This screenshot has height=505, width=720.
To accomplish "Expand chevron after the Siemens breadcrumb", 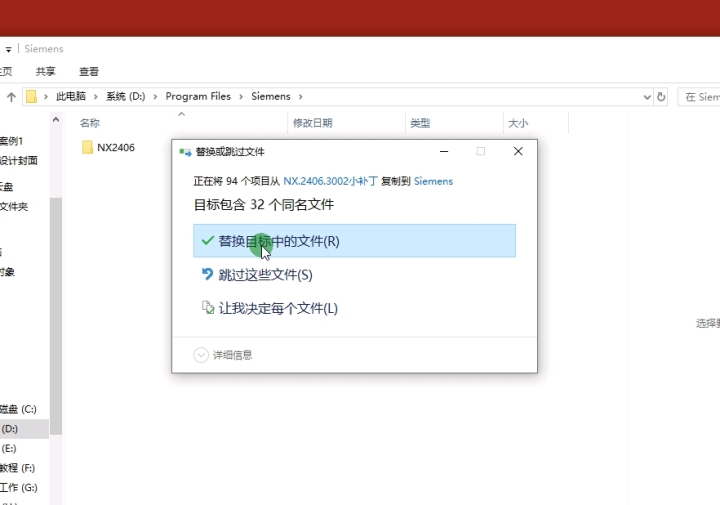I will (x=300, y=97).
